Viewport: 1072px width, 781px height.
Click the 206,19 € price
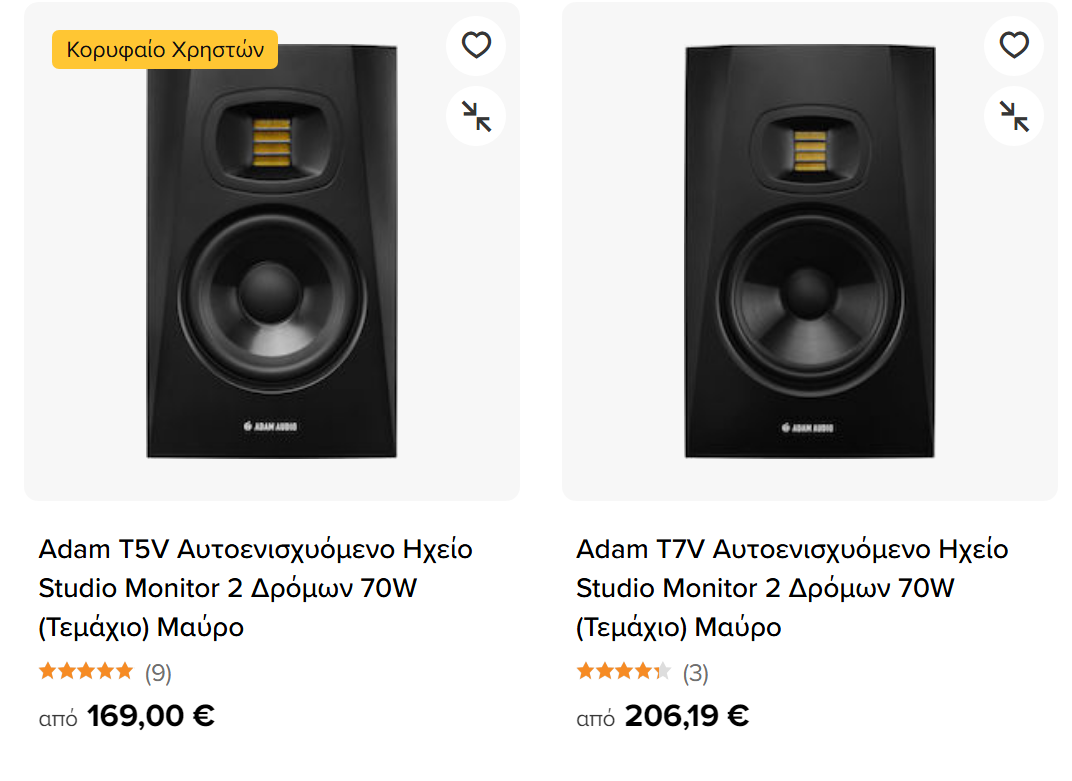point(687,716)
